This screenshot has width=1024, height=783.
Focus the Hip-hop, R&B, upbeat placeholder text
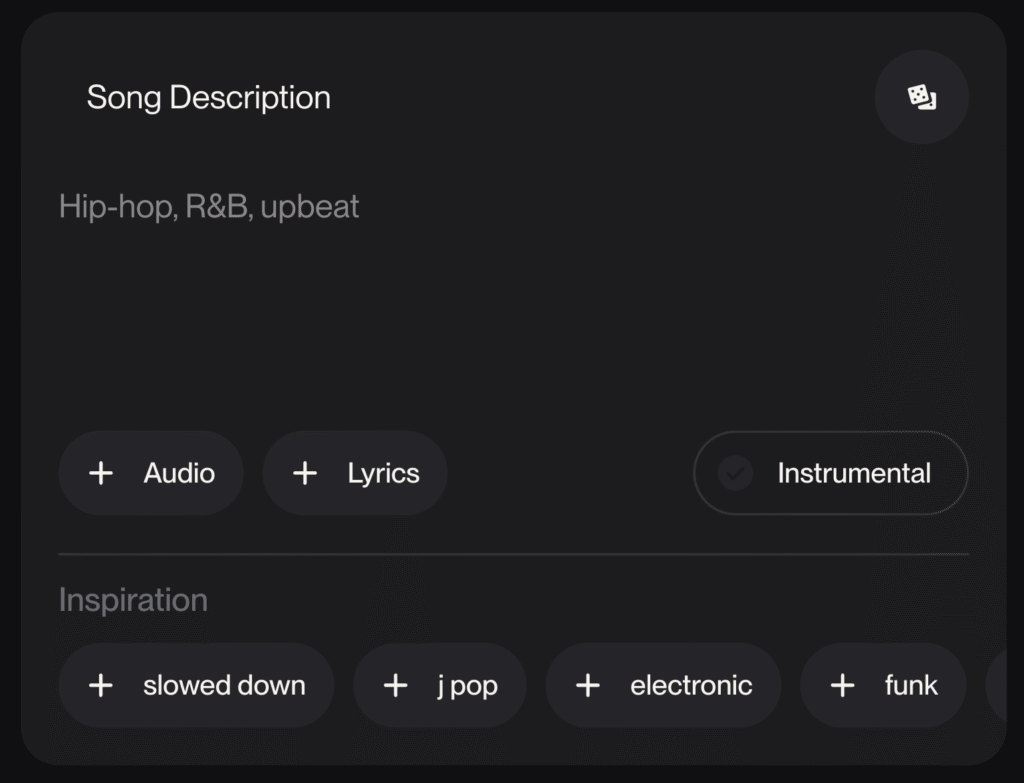pyautogui.click(x=209, y=207)
